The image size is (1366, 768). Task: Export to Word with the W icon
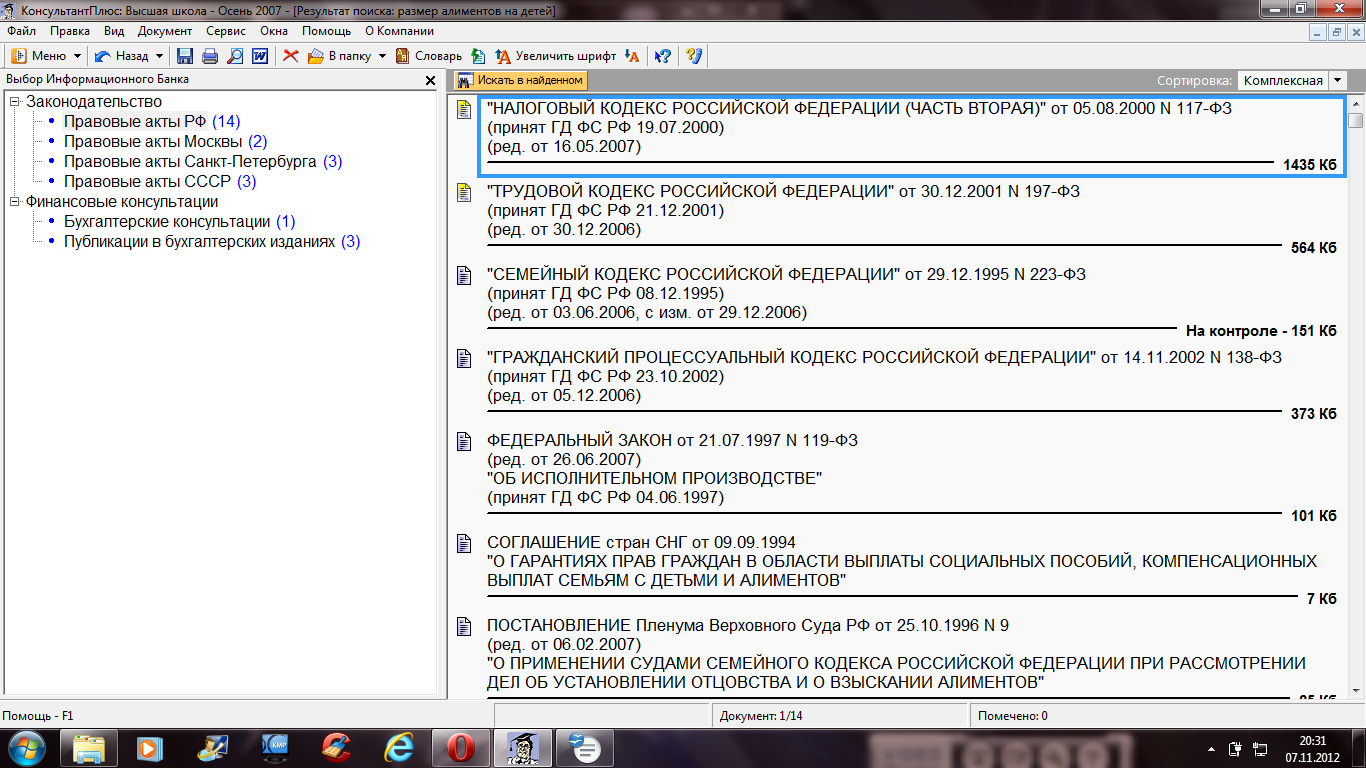[x=259, y=56]
